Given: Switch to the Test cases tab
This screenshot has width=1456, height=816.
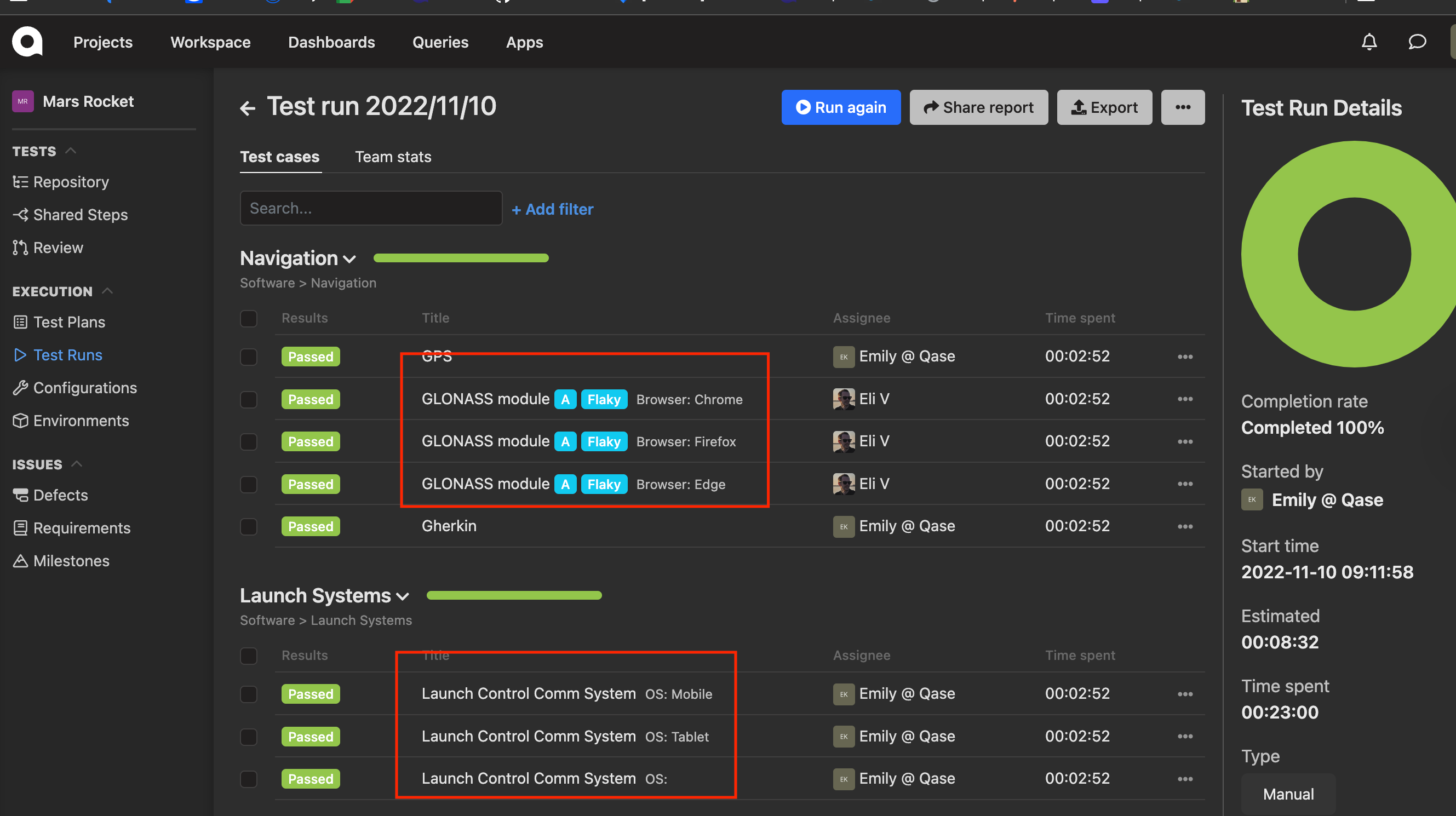Looking at the screenshot, I should coord(280,157).
